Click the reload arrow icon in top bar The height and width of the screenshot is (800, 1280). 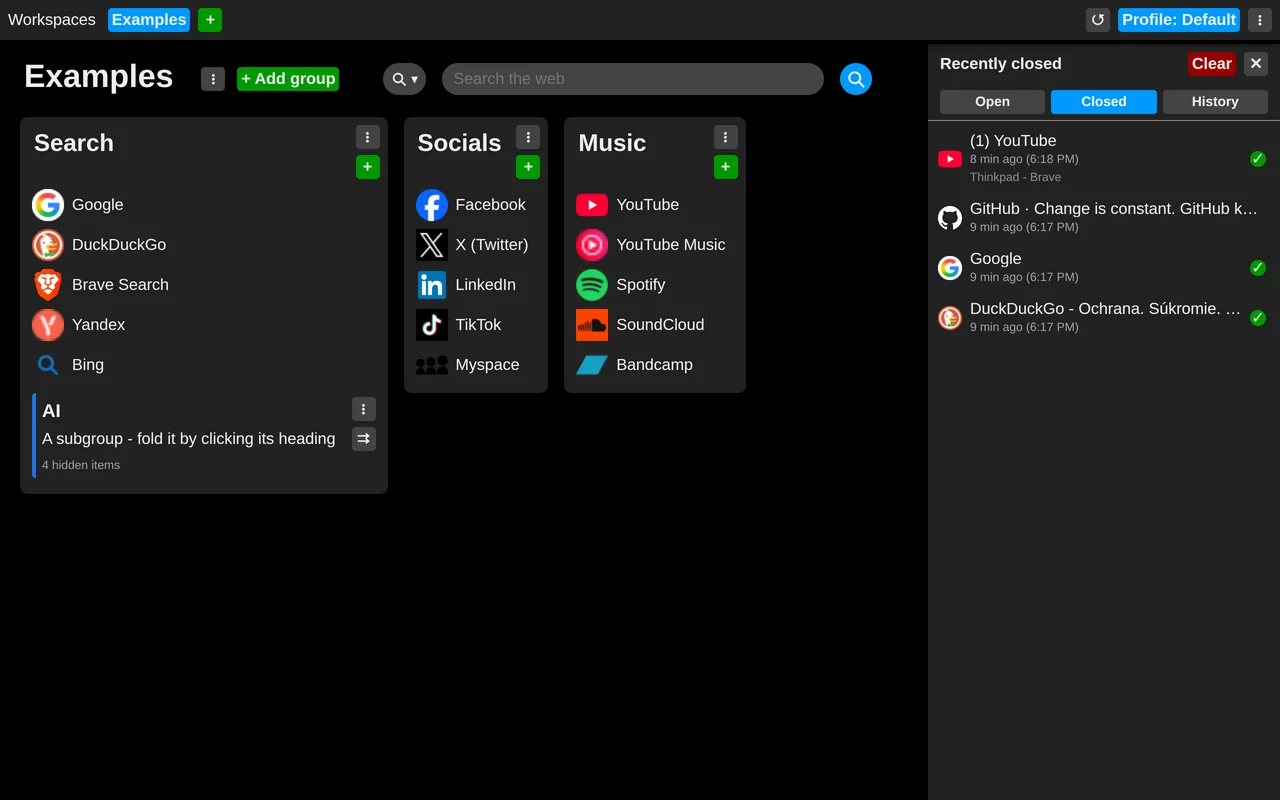click(1098, 20)
